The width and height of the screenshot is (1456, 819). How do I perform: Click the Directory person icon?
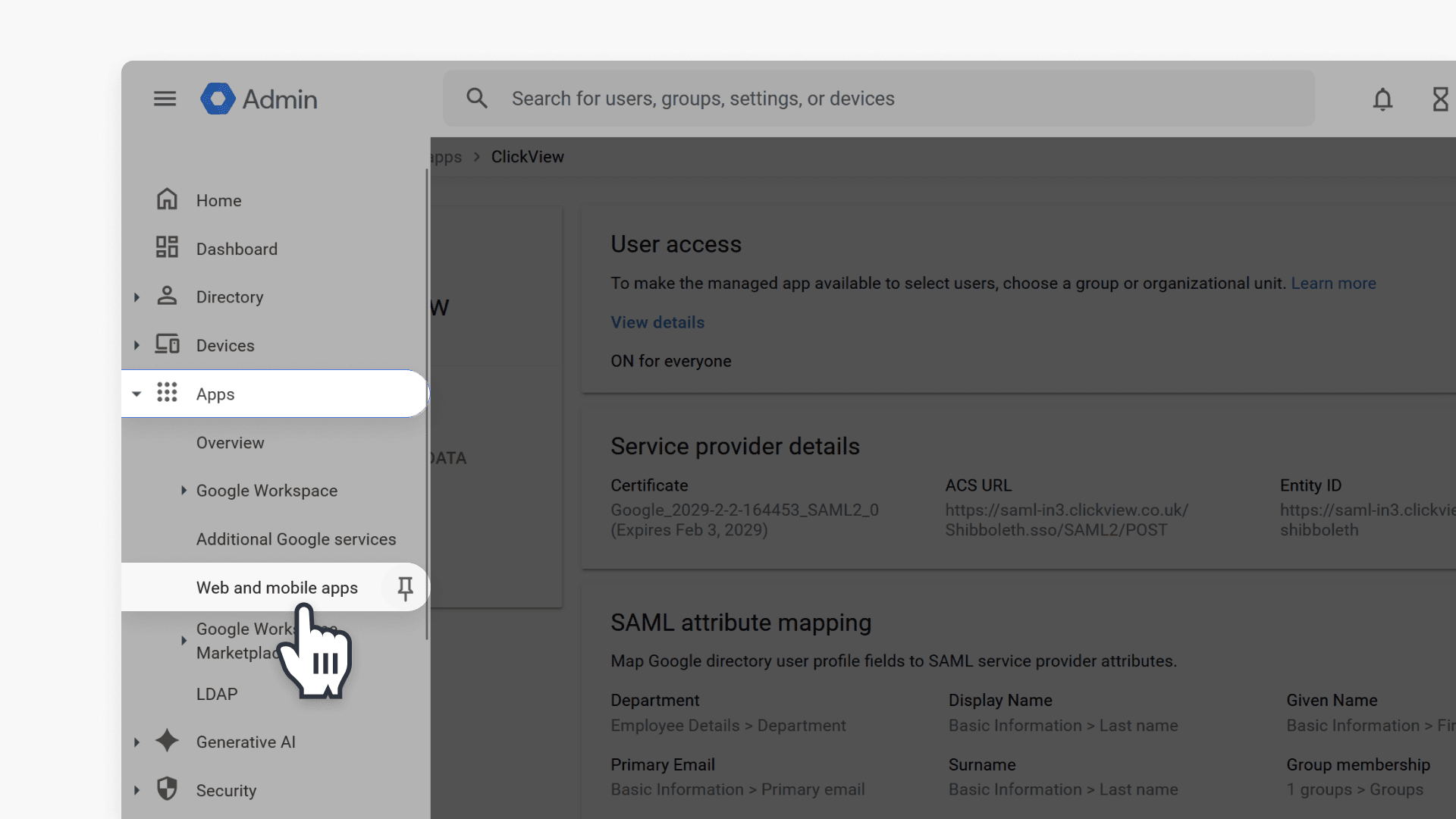(167, 296)
